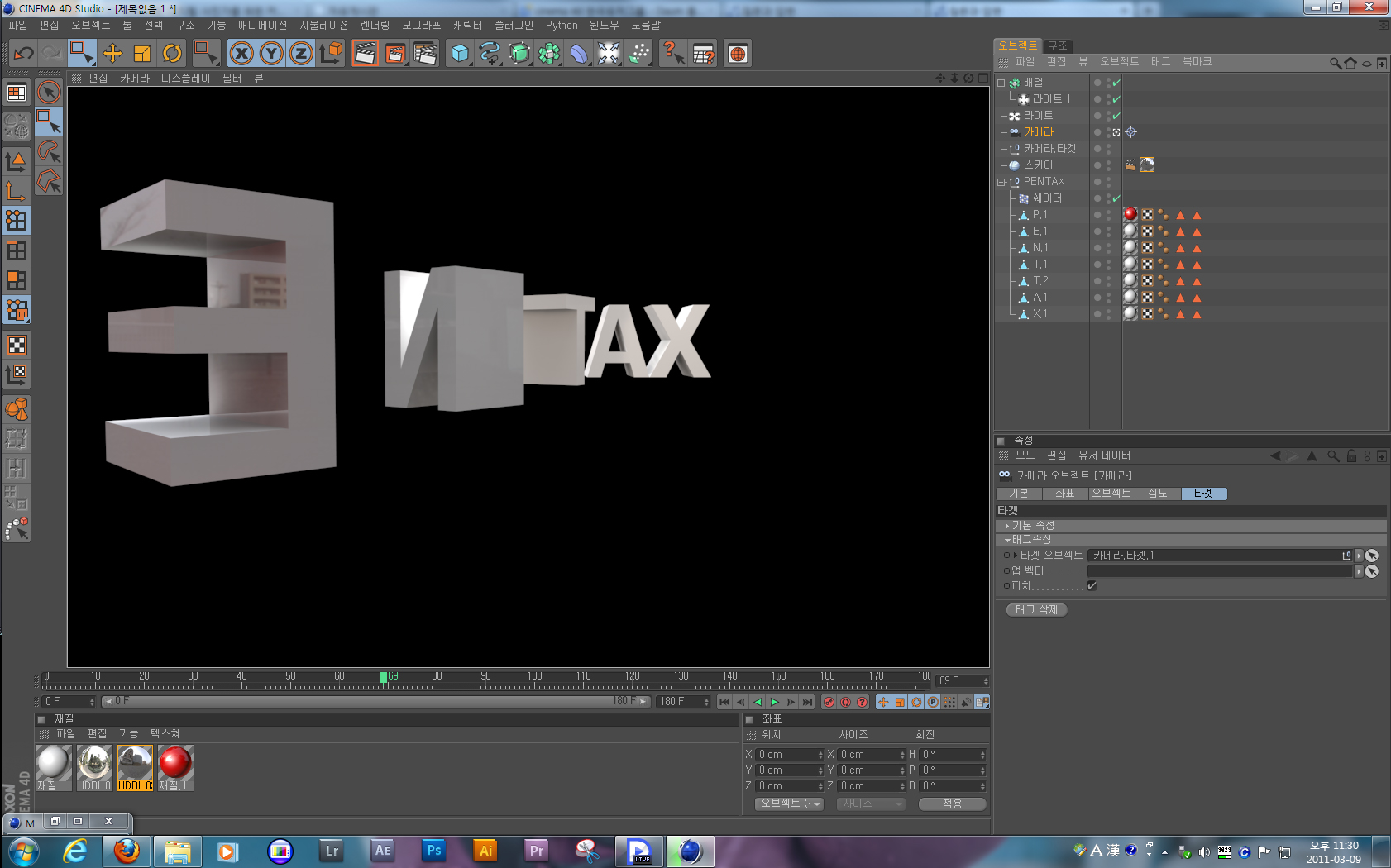This screenshot has height=868, width=1391.
Task: Click the Use Point mode icon
Action: [x=17, y=221]
